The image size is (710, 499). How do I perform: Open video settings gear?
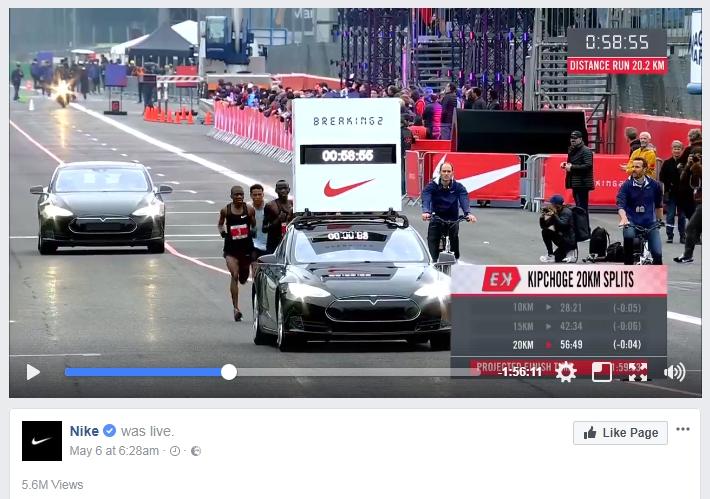566,372
